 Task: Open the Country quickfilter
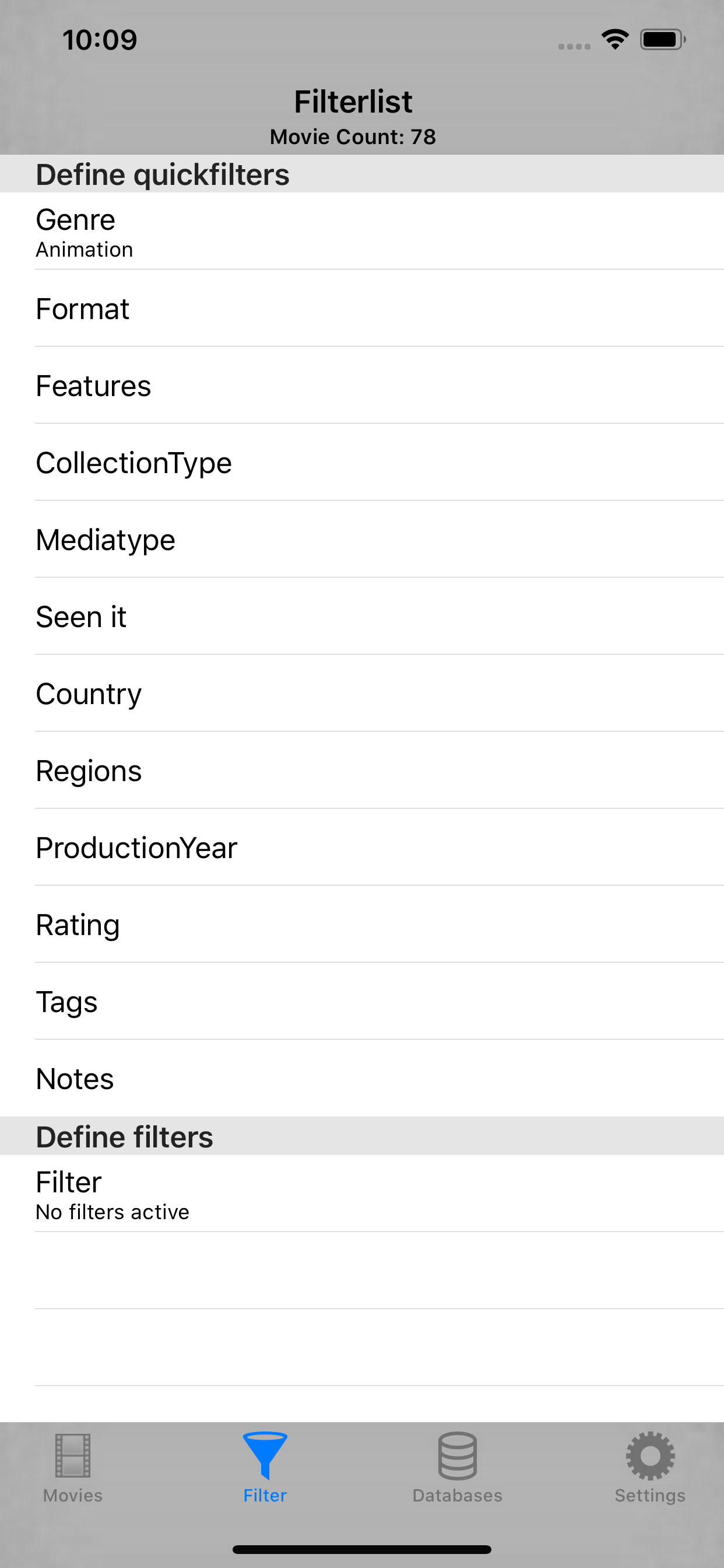click(x=362, y=694)
